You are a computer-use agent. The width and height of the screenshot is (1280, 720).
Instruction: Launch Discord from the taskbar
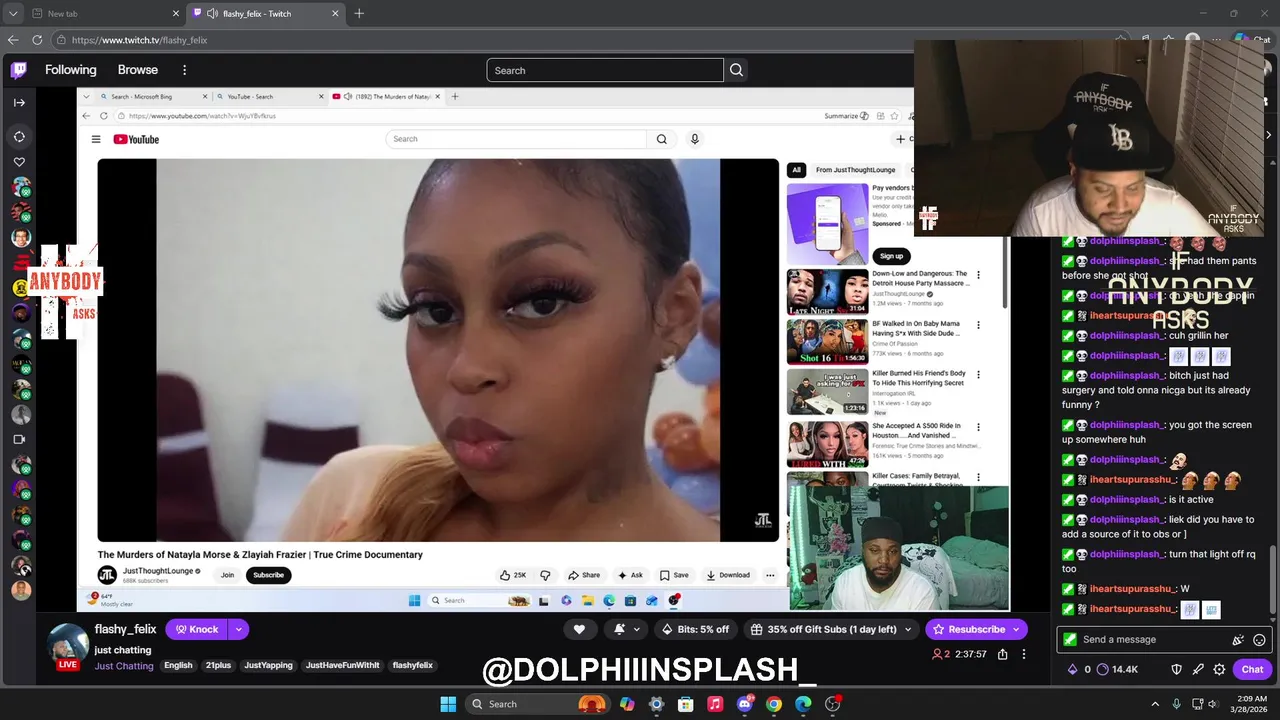tap(744, 704)
